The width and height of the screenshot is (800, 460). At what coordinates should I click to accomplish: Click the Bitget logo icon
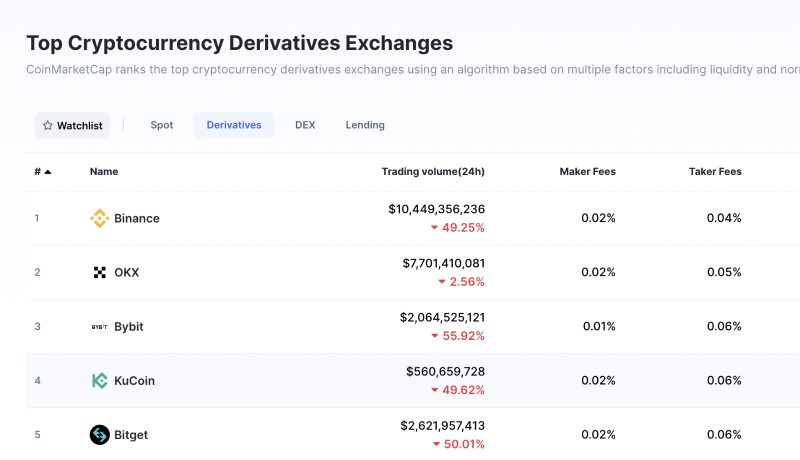tap(99, 434)
